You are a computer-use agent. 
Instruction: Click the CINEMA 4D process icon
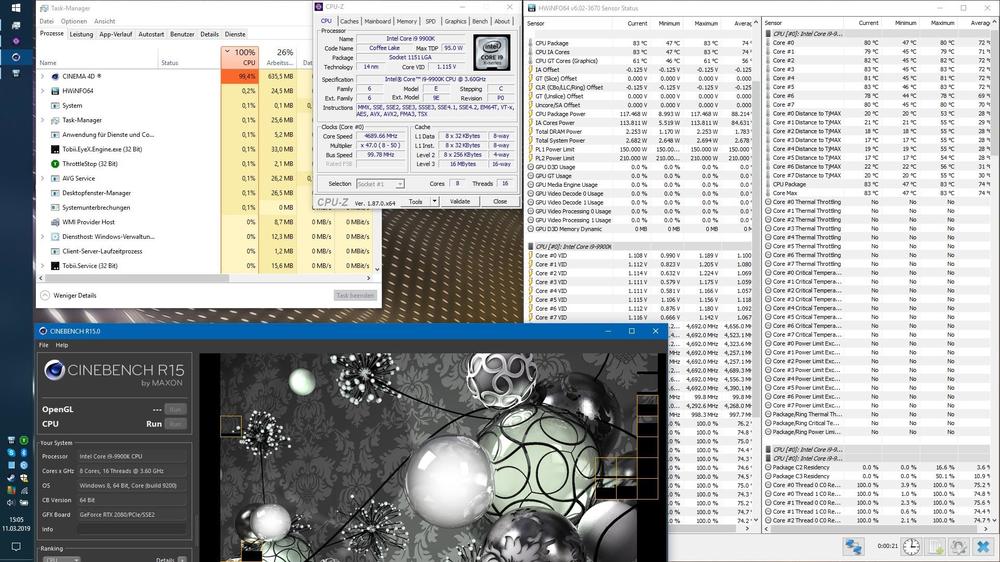tap(54, 76)
